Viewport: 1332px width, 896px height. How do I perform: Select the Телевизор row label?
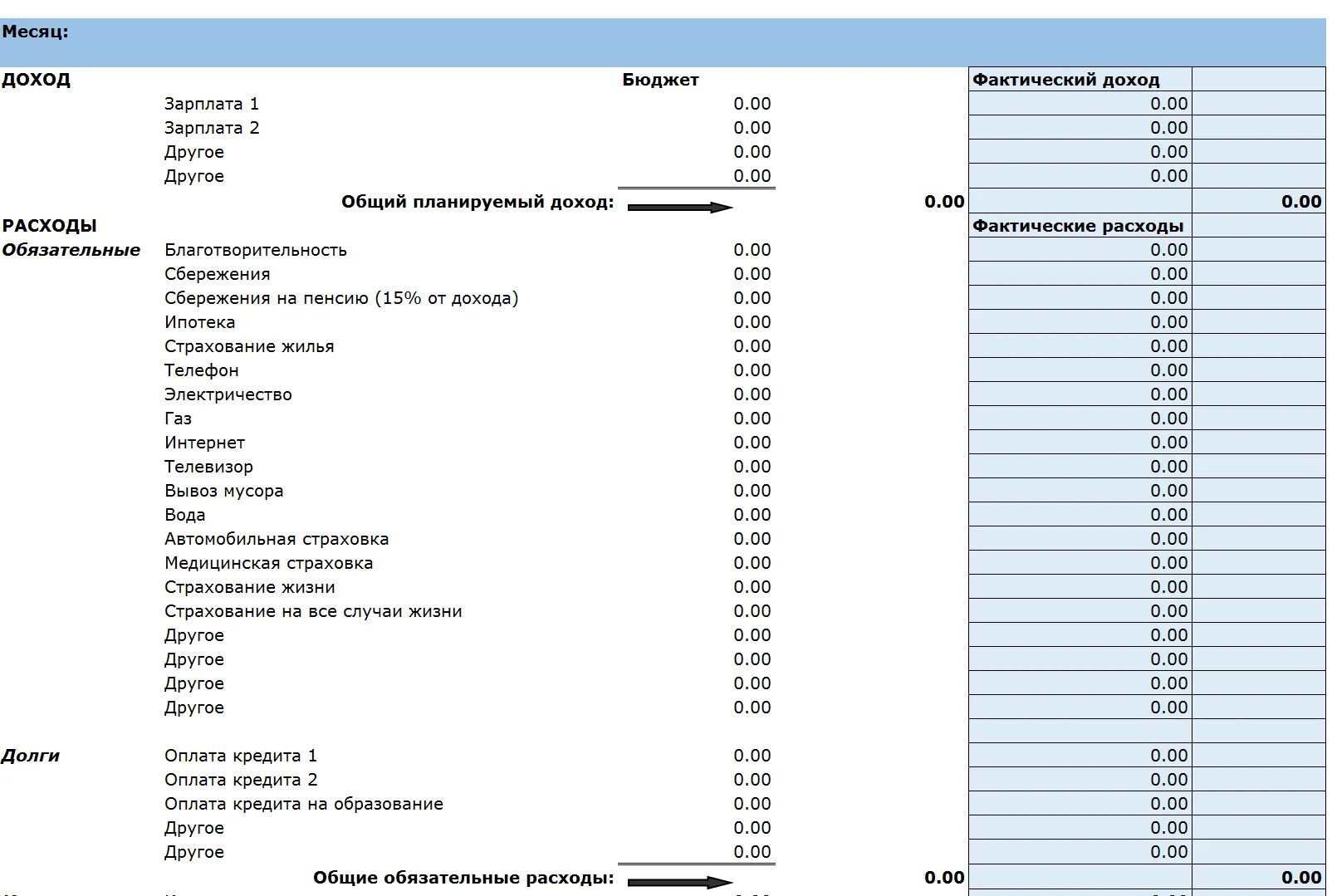tap(209, 467)
